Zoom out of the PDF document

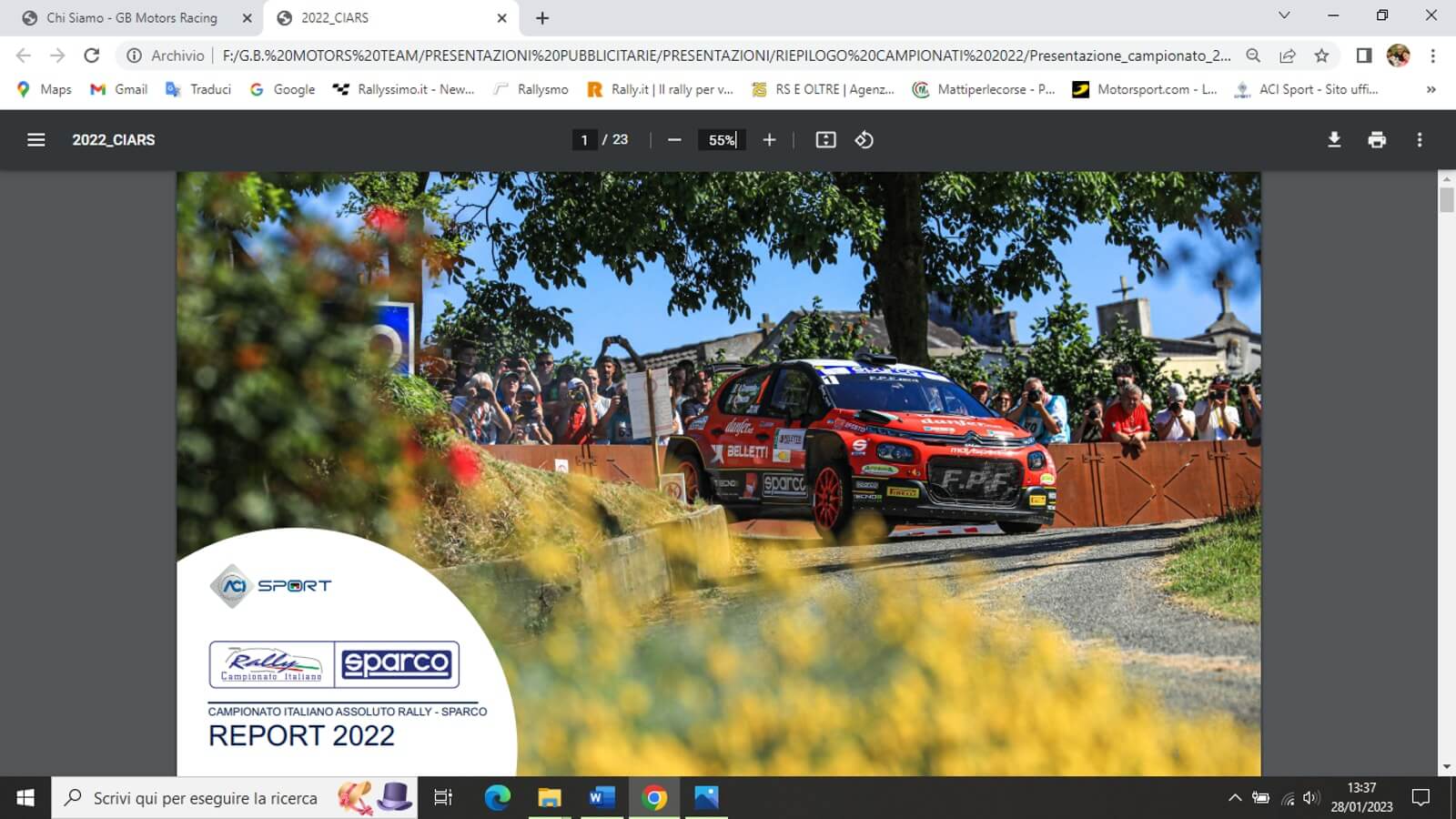pos(674,139)
